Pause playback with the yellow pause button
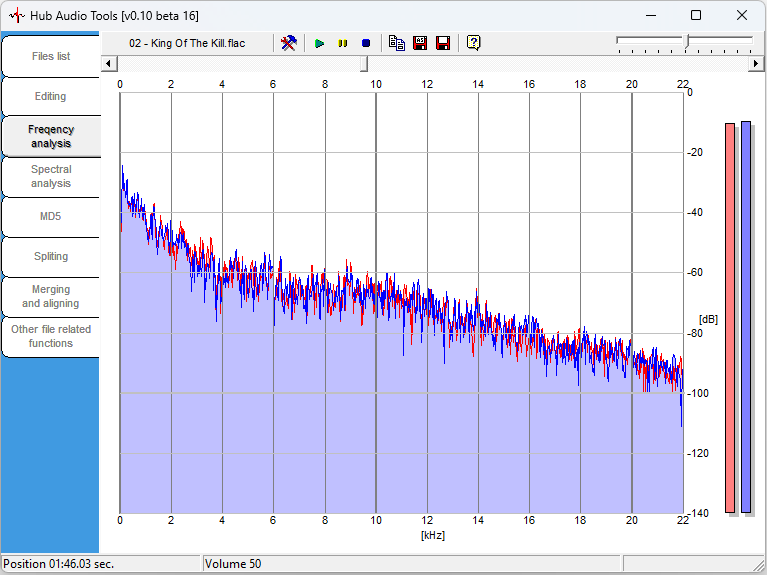The image size is (767, 575). coord(342,44)
